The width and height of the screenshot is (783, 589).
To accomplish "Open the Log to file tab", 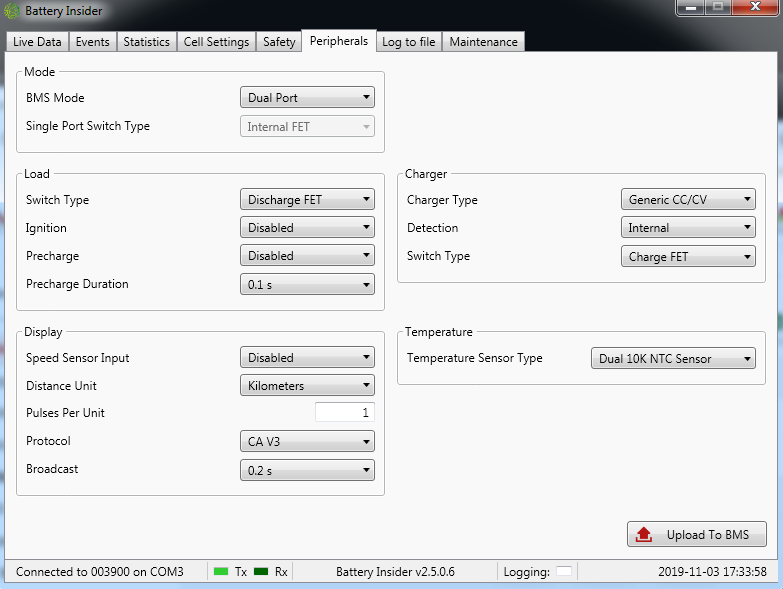I will 408,42.
